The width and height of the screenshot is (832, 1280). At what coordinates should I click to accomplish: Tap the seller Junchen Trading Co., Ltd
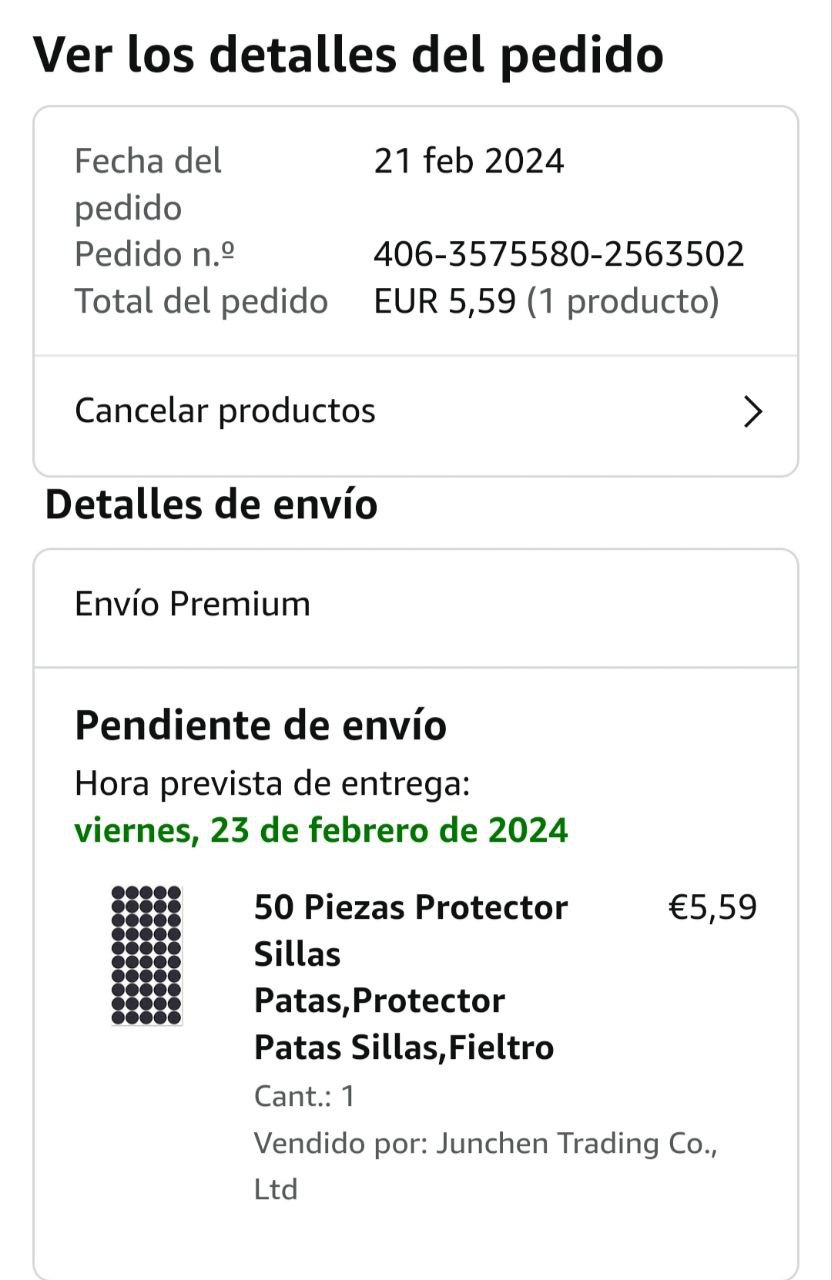(x=485, y=1165)
